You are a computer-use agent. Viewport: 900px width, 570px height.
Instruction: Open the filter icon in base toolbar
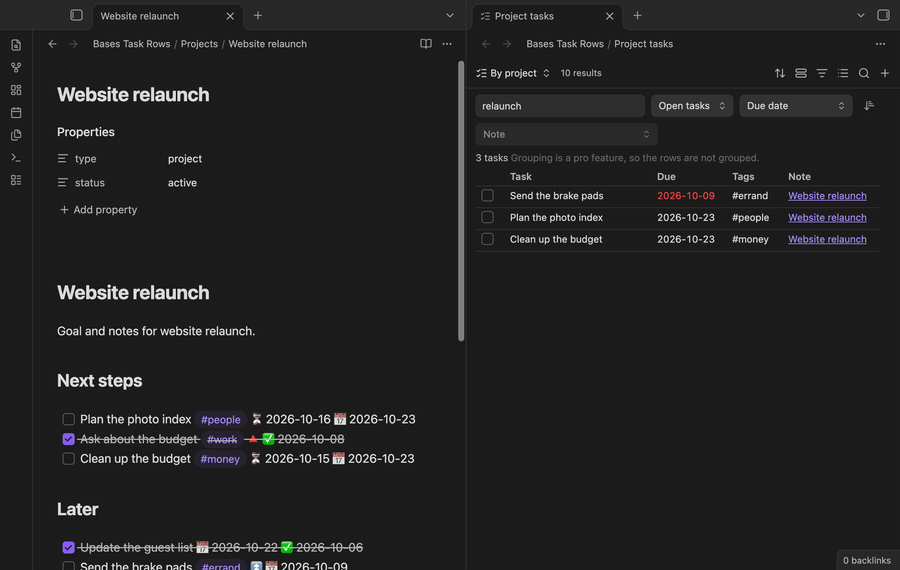point(822,73)
